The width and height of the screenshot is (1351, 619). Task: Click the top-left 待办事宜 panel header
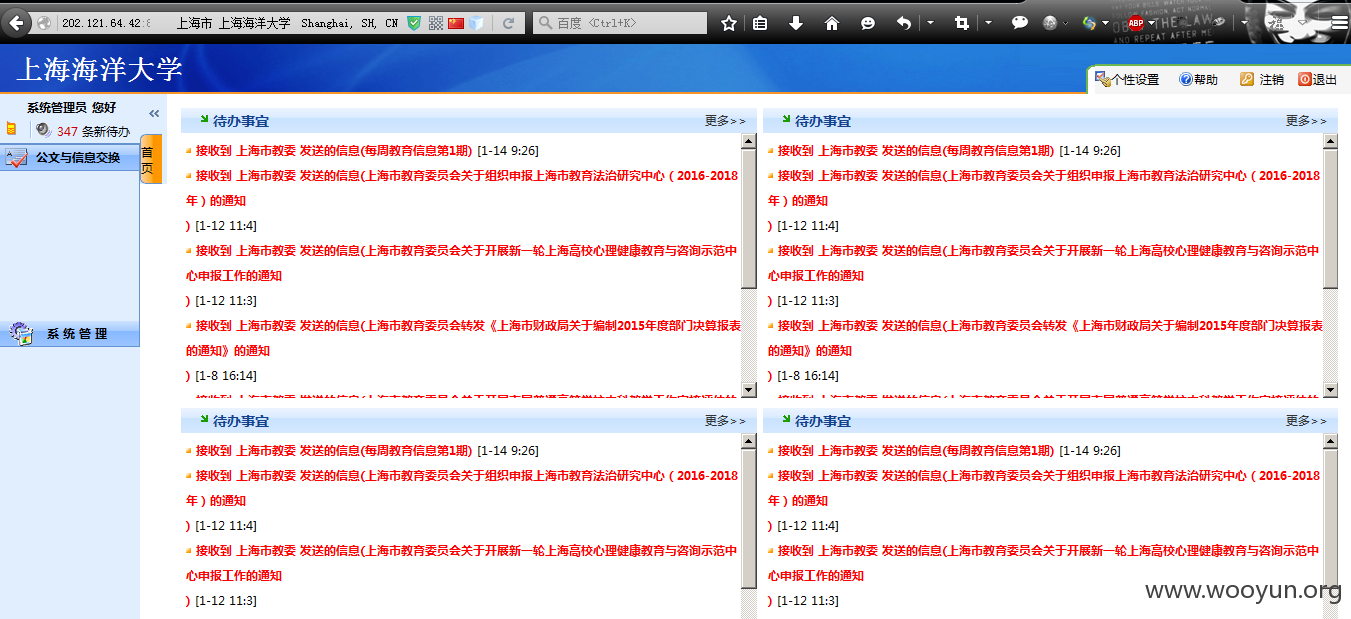pos(467,121)
